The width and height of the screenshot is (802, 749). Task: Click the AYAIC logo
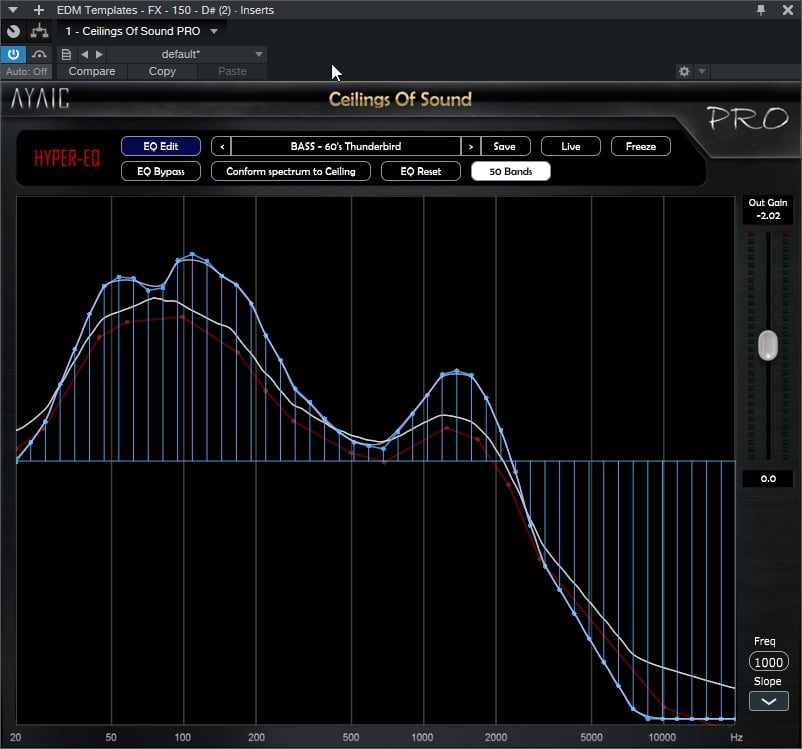coord(40,98)
